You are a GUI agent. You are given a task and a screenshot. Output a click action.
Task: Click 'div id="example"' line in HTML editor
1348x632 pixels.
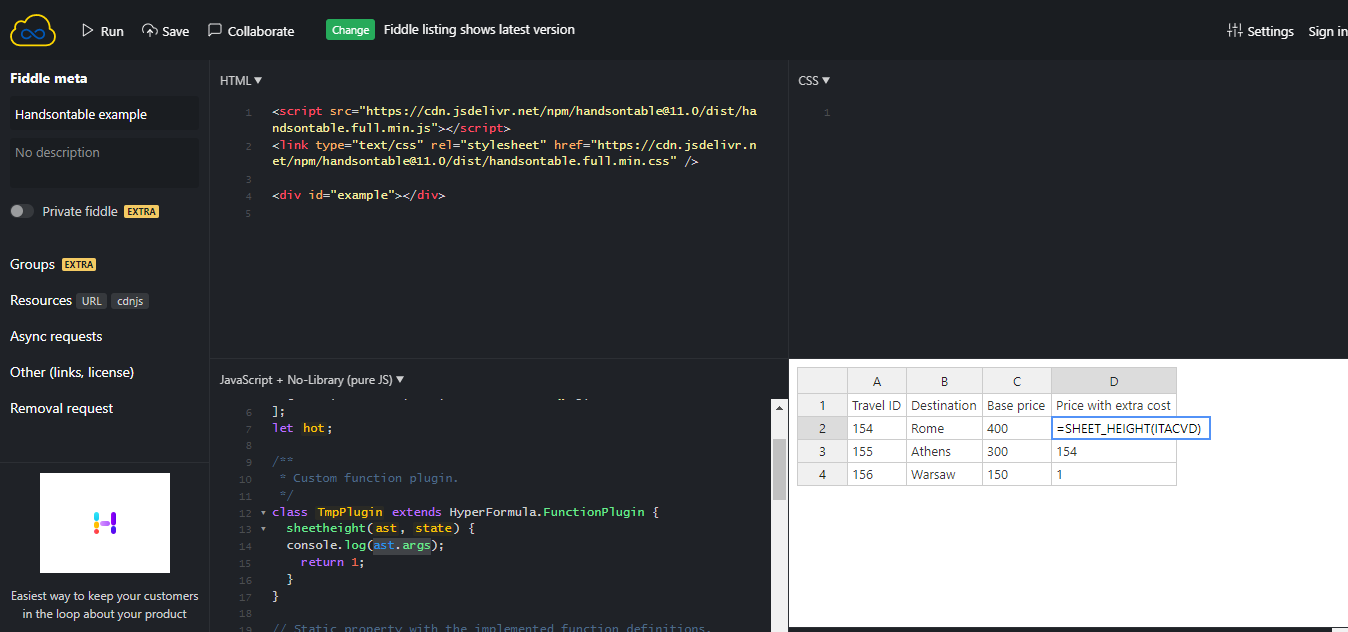pyautogui.click(x=358, y=195)
